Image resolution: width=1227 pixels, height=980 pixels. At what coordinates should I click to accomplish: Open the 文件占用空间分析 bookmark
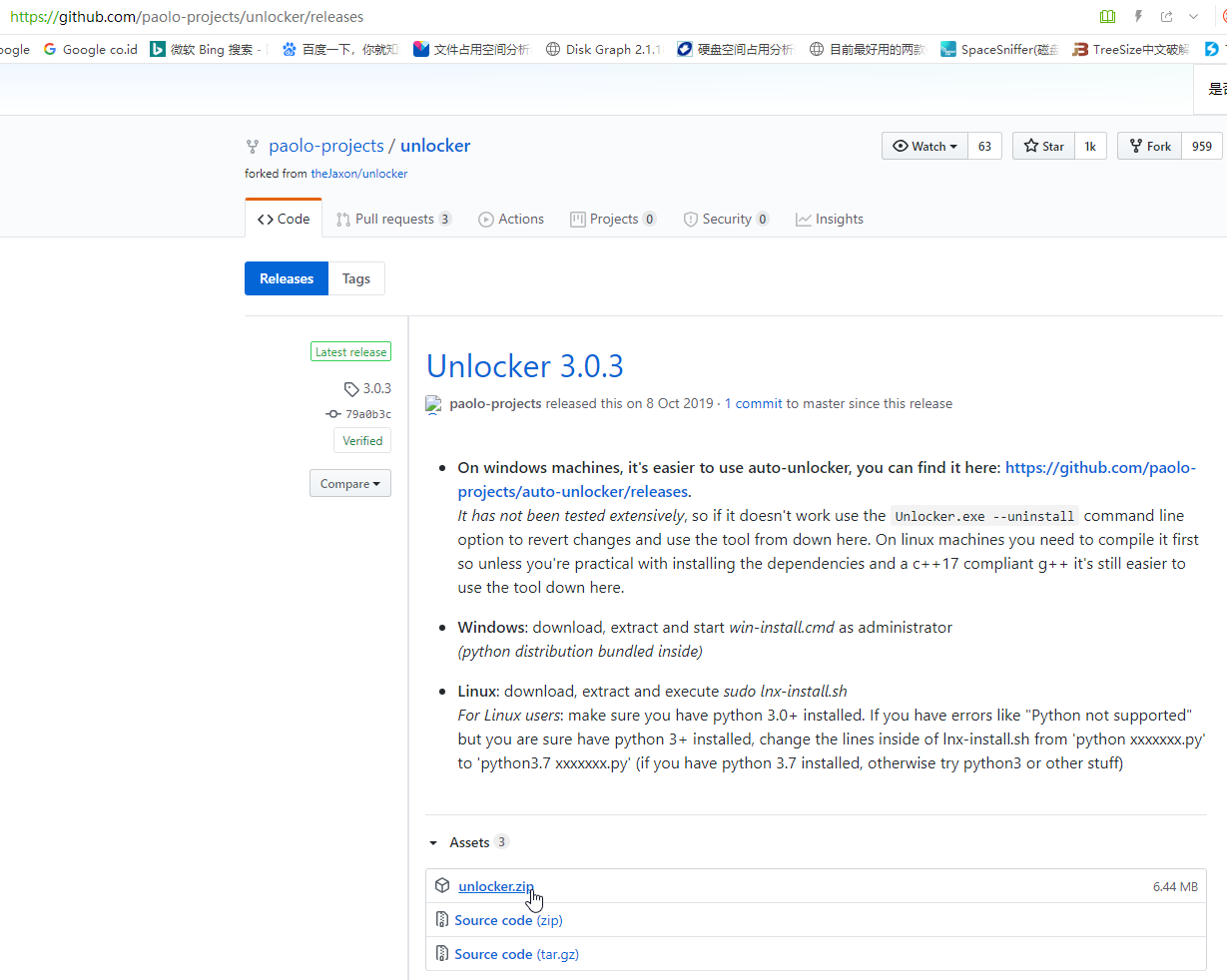pos(471,49)
